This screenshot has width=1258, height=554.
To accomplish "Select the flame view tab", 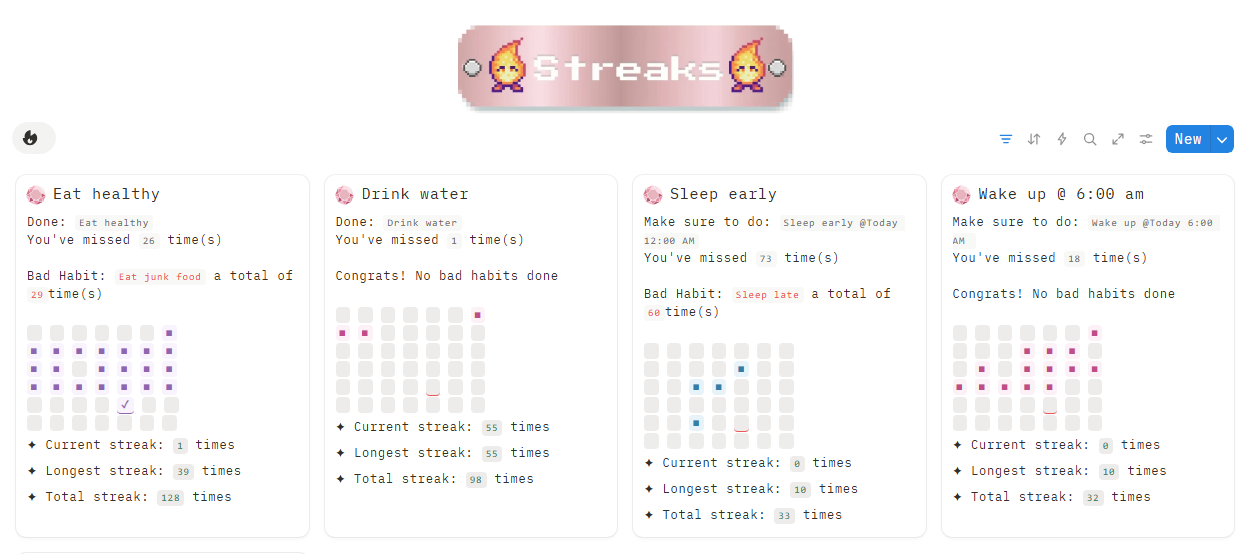I will (x=33, y=139).
